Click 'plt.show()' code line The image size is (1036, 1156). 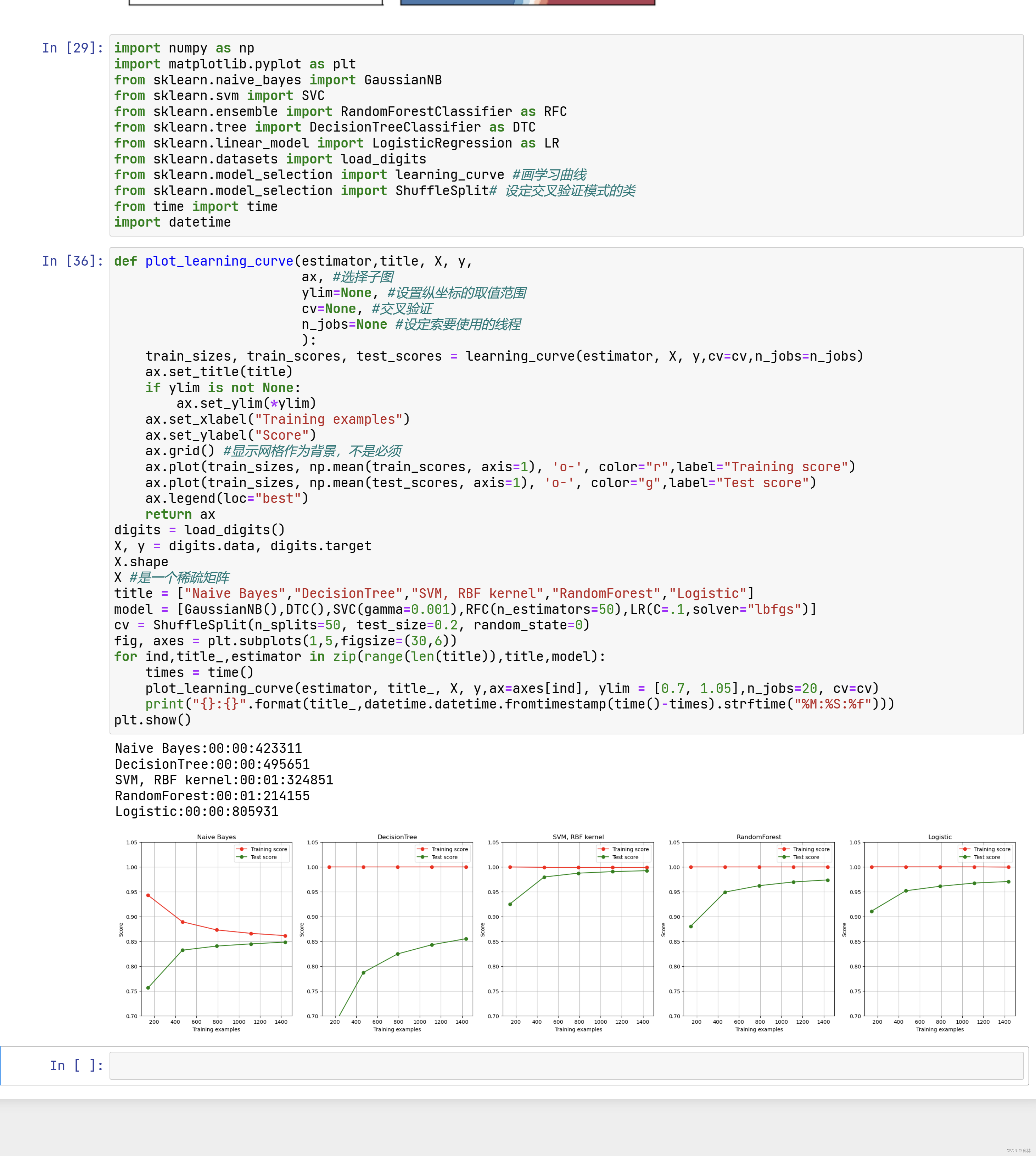152,720
